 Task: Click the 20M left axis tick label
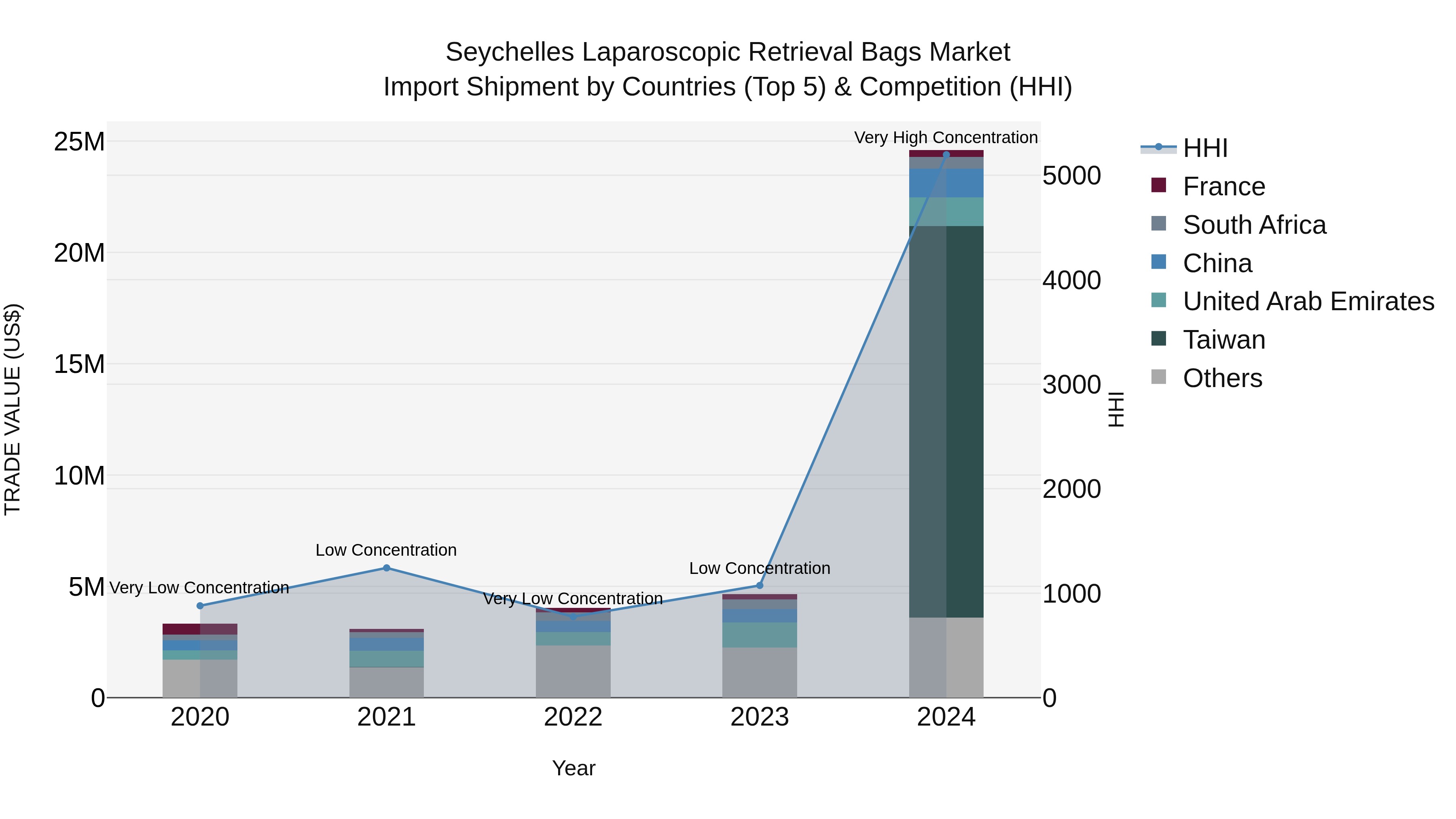(x=79, y=253)
